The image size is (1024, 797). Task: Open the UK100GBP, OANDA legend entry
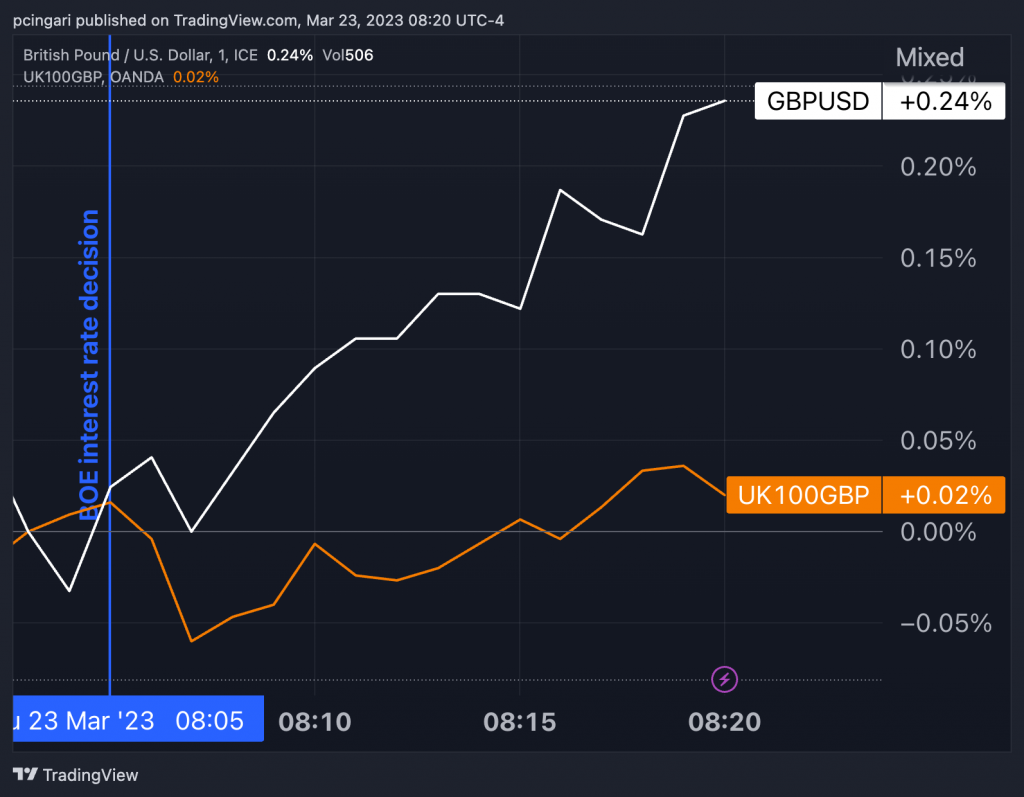pyautogui.click(x=94, y=76)
